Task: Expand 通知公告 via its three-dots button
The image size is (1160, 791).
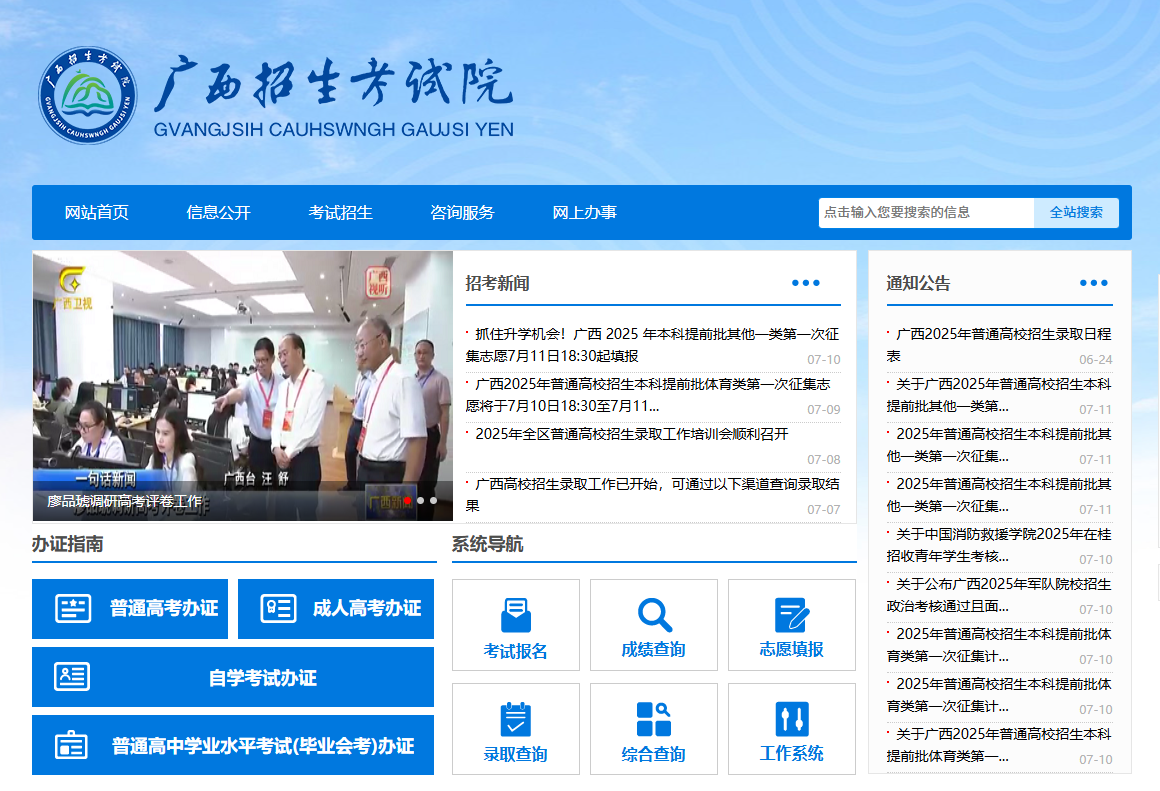Action: [x=1093, y=283]
